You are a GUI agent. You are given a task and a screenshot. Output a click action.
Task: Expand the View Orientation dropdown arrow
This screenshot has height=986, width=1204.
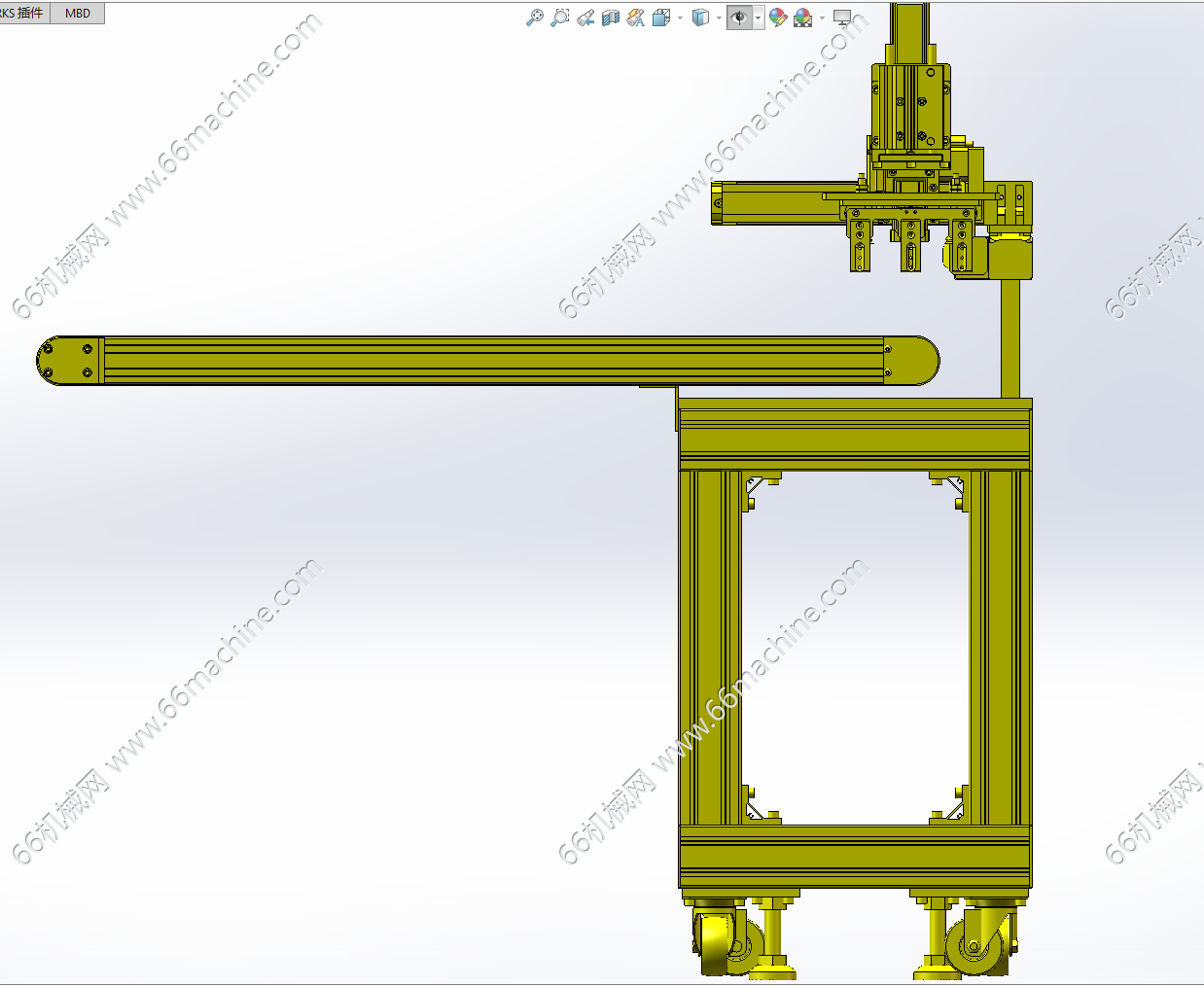tap(679, 18)
